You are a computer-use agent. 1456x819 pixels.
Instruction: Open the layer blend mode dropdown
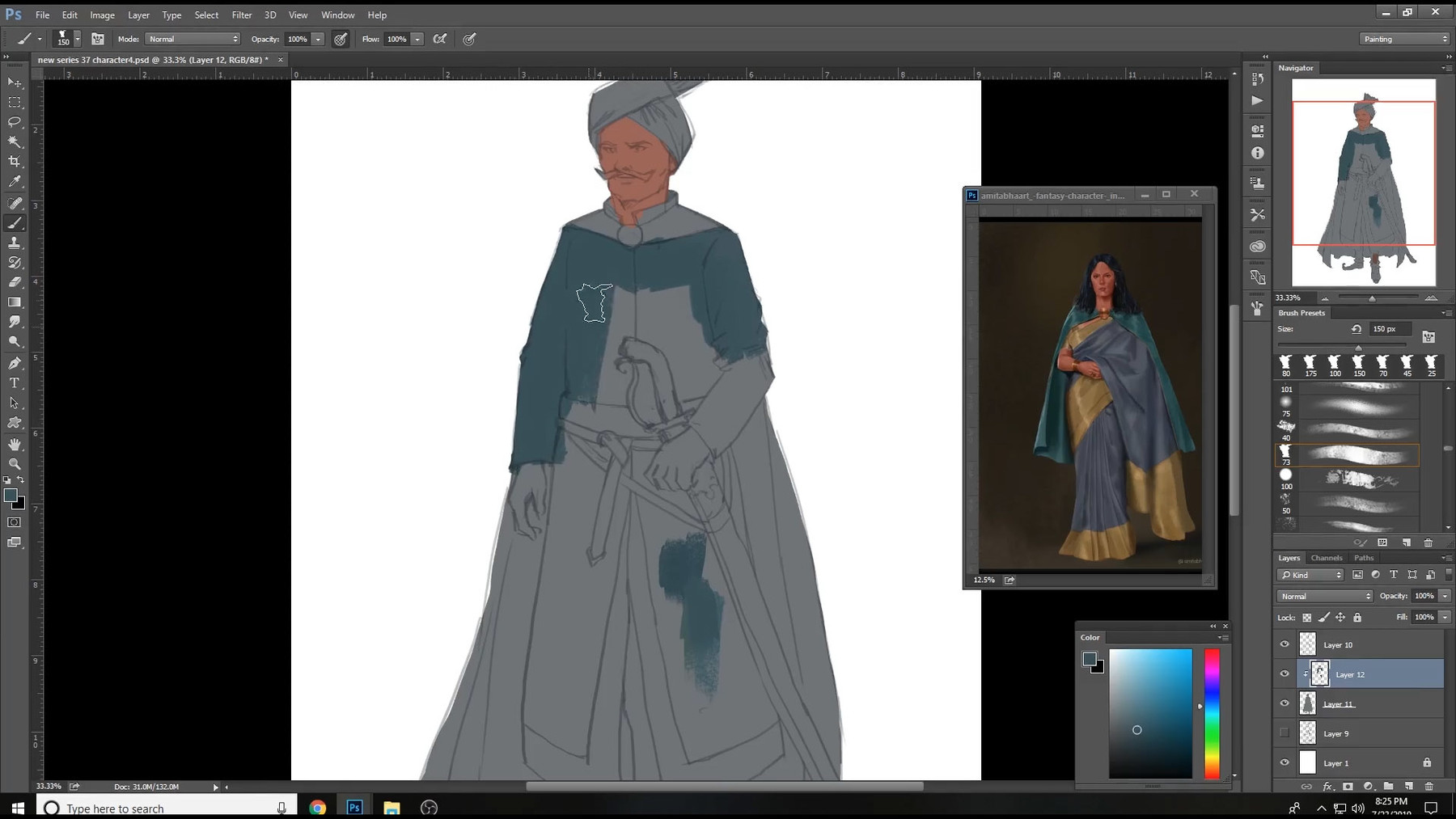(1324, 596)
